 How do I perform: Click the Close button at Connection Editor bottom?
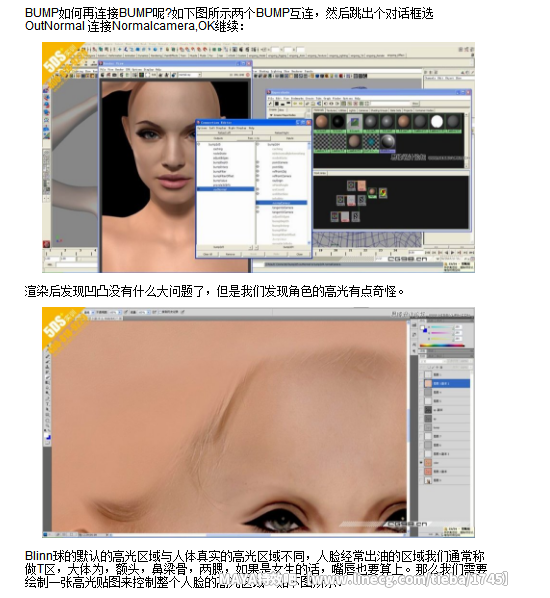coord(299,254)
